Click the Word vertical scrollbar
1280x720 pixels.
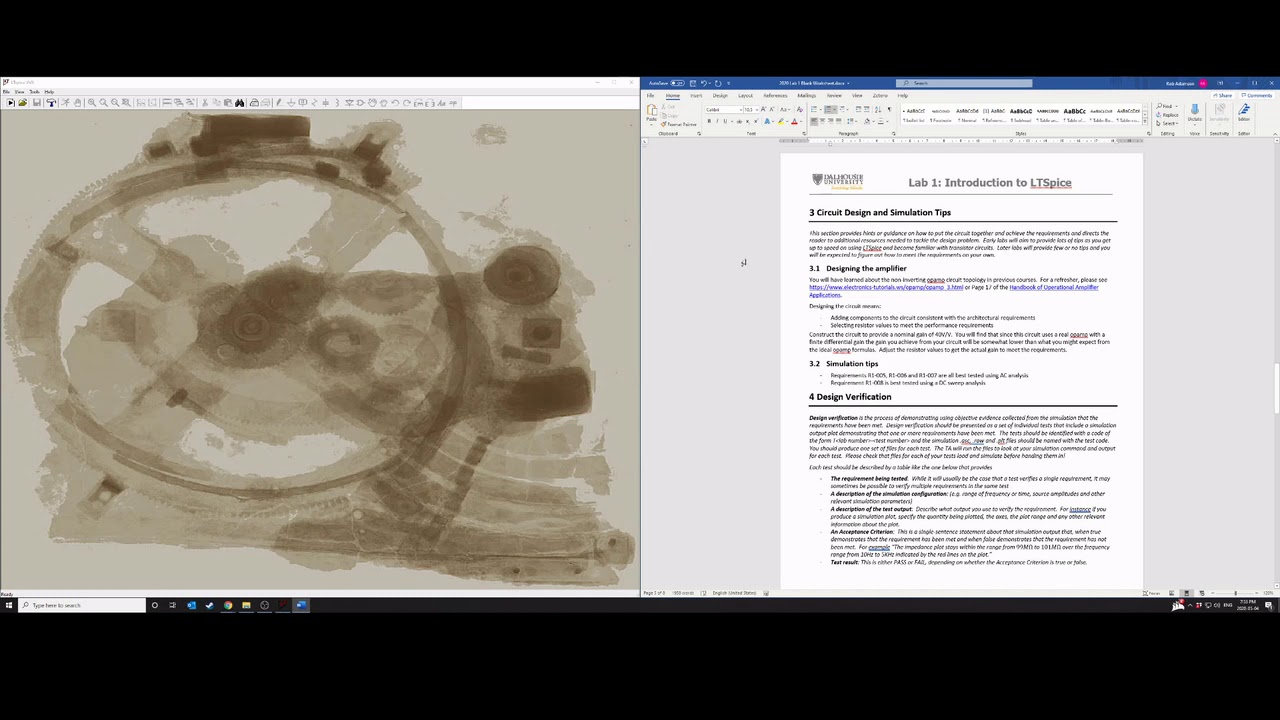coord(1276,365)
